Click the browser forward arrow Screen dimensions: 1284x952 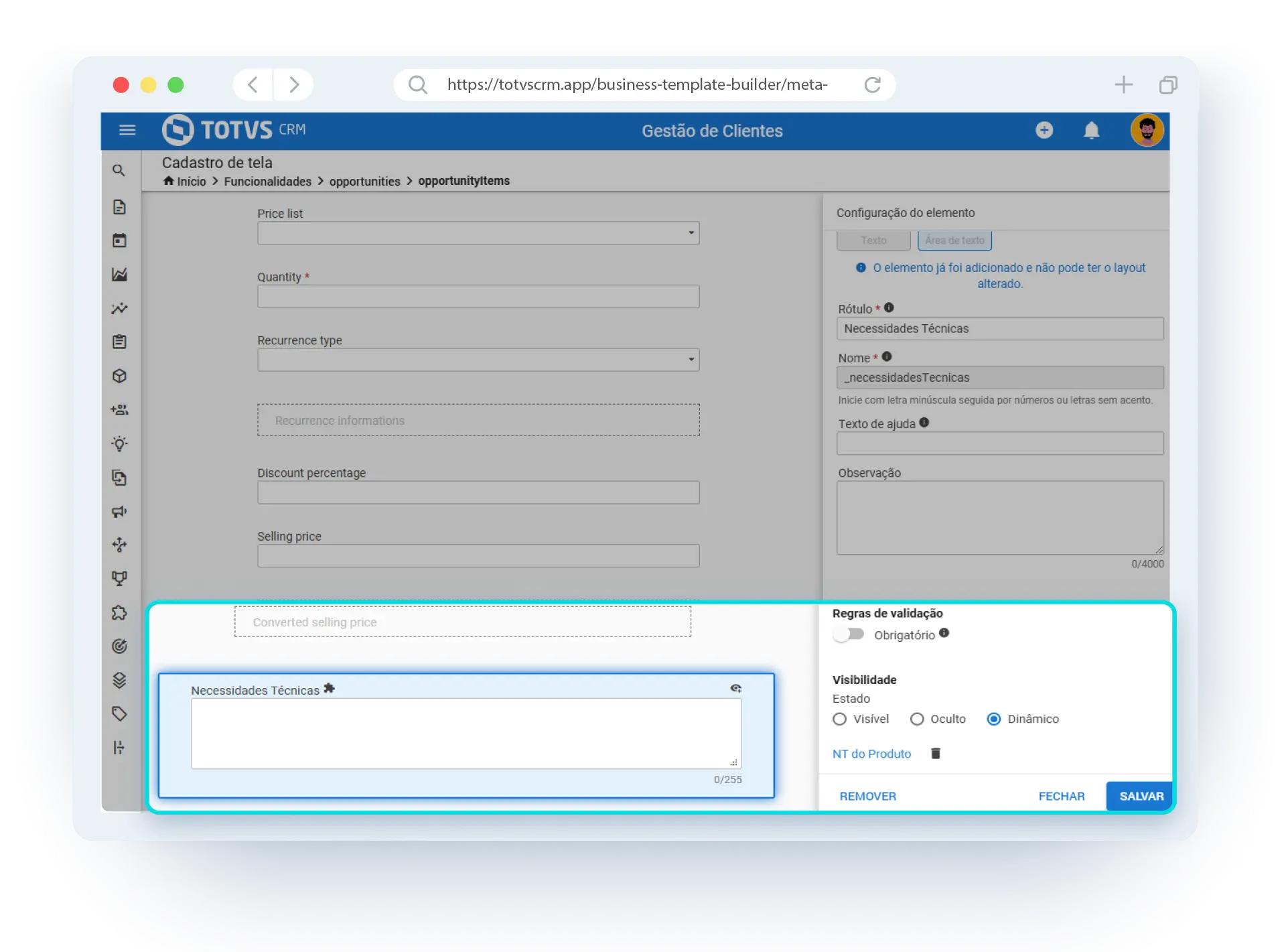click(293, 85)
